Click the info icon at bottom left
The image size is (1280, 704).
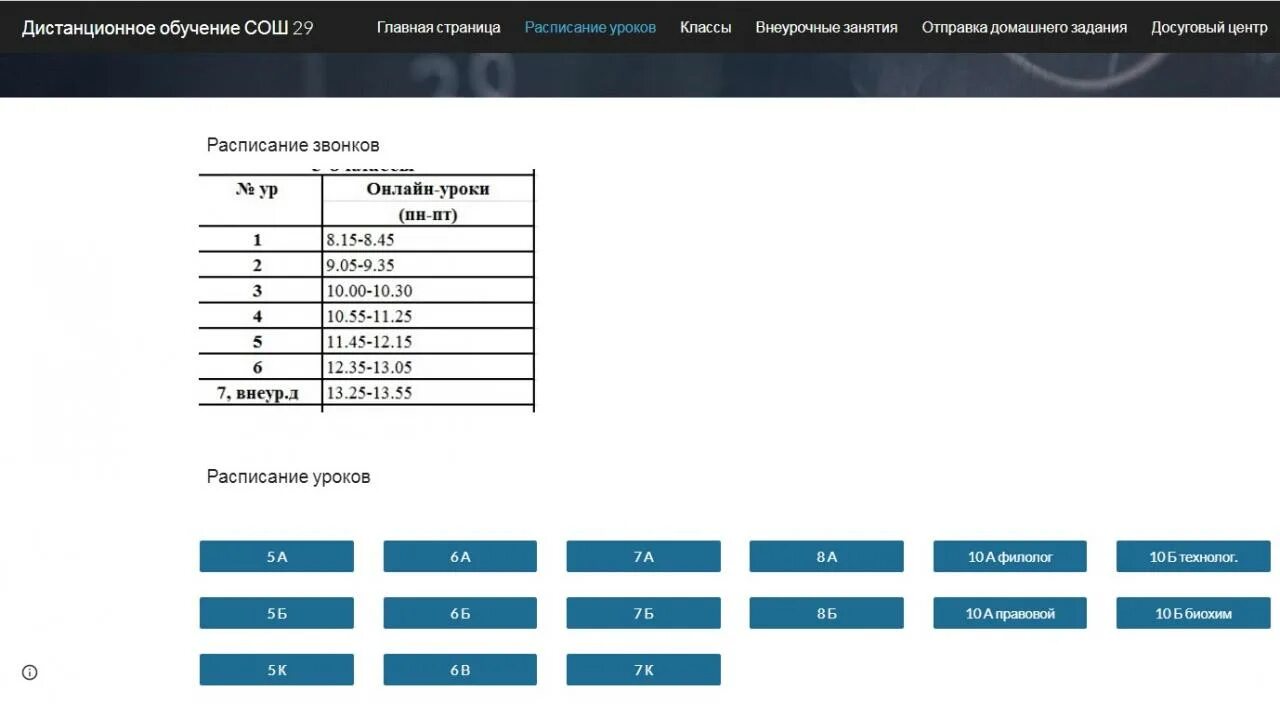(30, 672)
